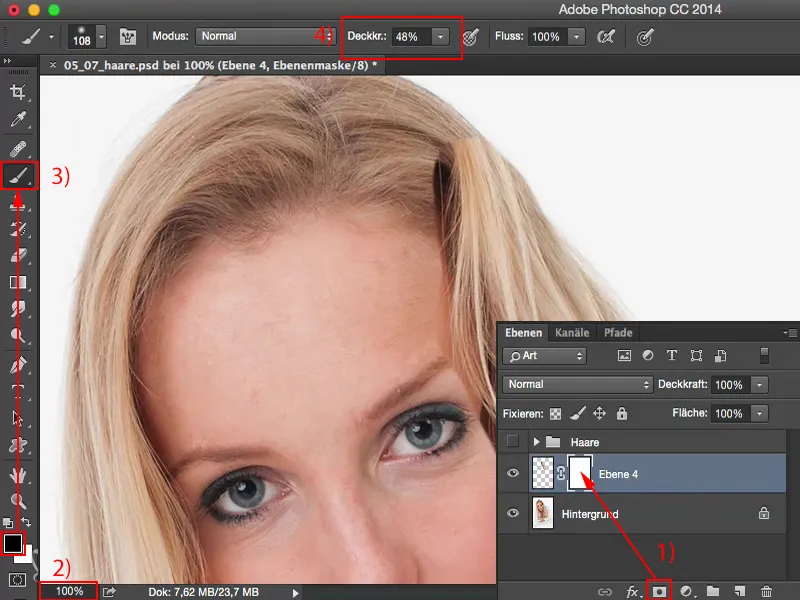
Task: Select the Hand tool
Action: click(x=18, y=475)
